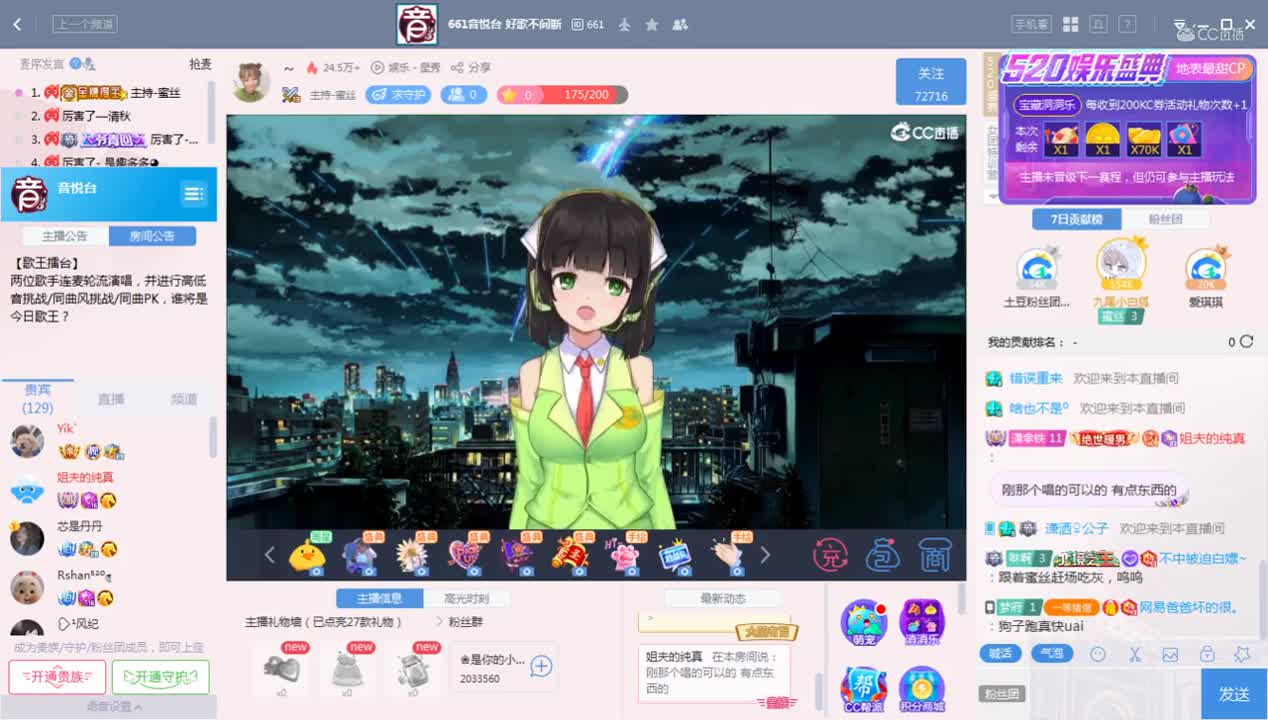Open the members icon in title bar
The image size is (1268, 720).
click(x=680, y=24)
